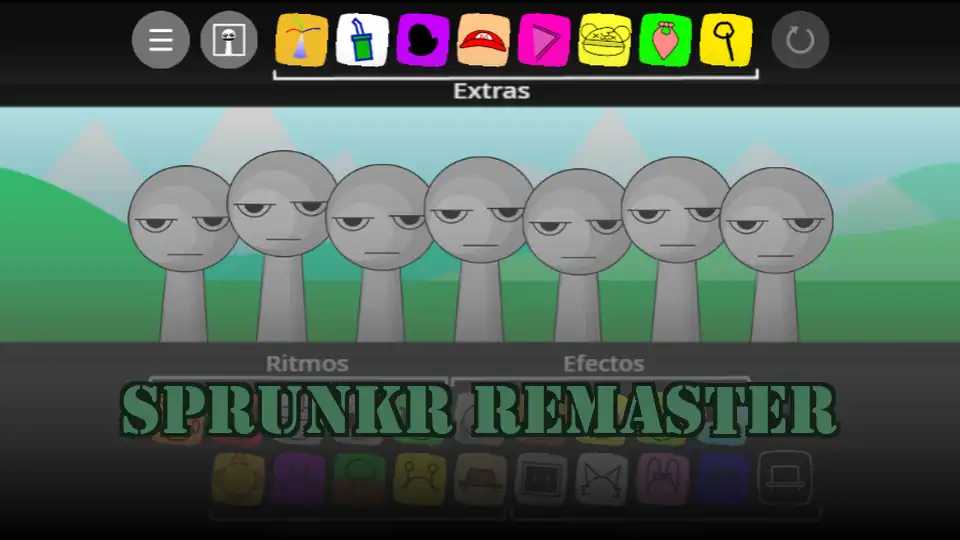Viewport: 960px width, 540px height.
Task: Click the middle gray character
Action: 479,249
